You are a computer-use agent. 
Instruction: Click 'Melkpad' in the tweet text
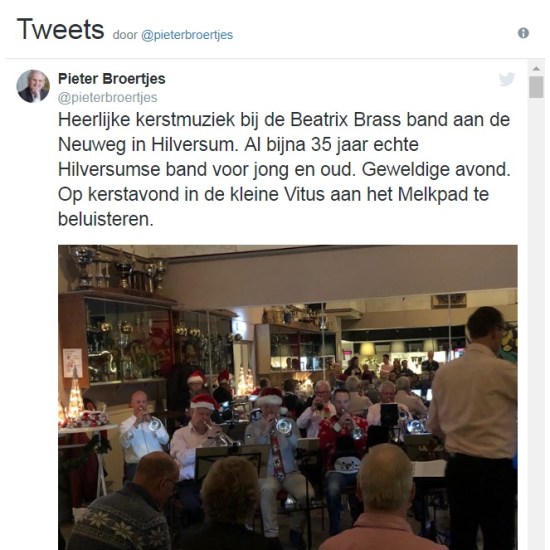(x=433, y=195)
